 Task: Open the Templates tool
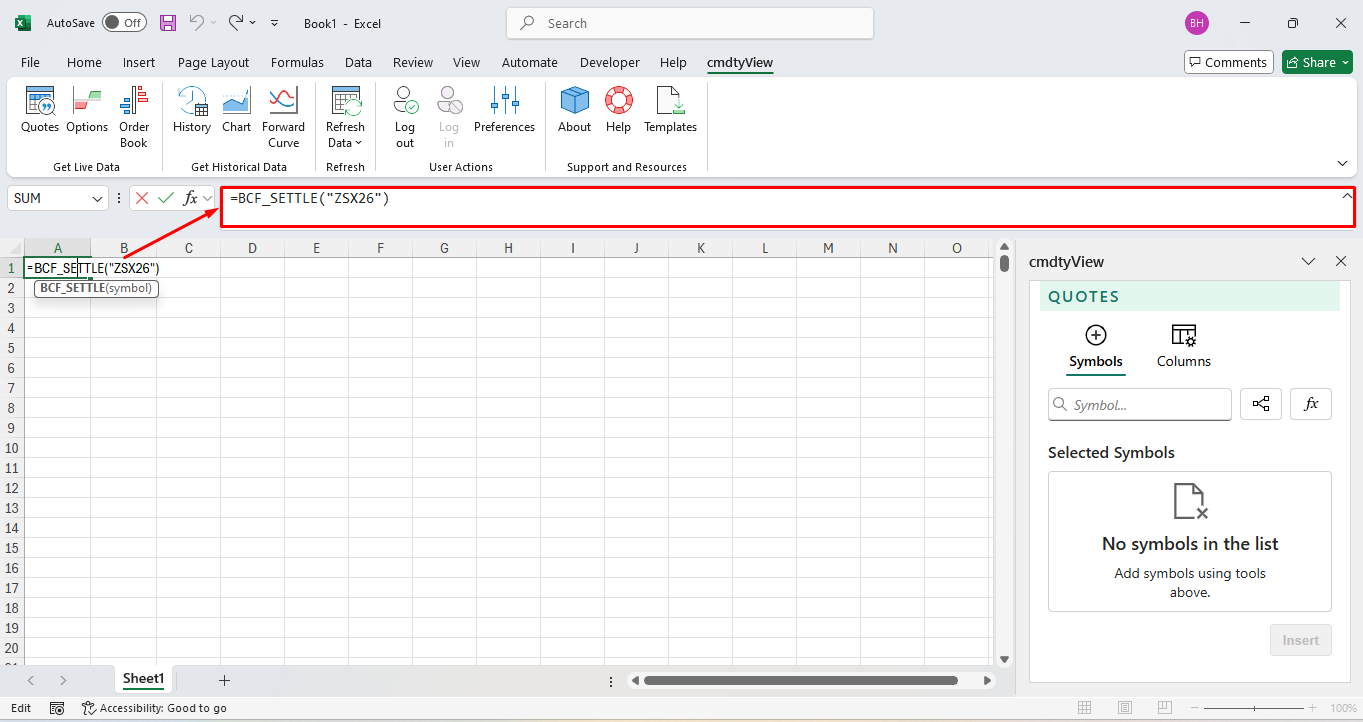pyautogui.click(x=670, y=110)
